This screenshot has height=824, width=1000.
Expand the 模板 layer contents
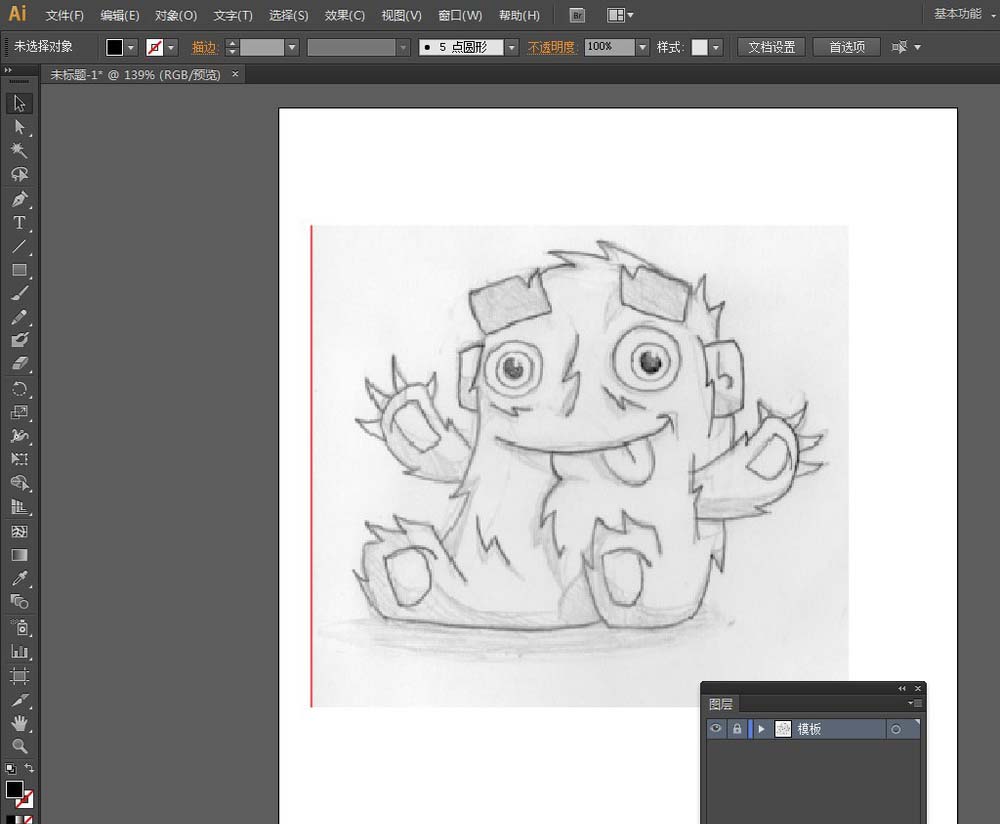pos(761,728)
